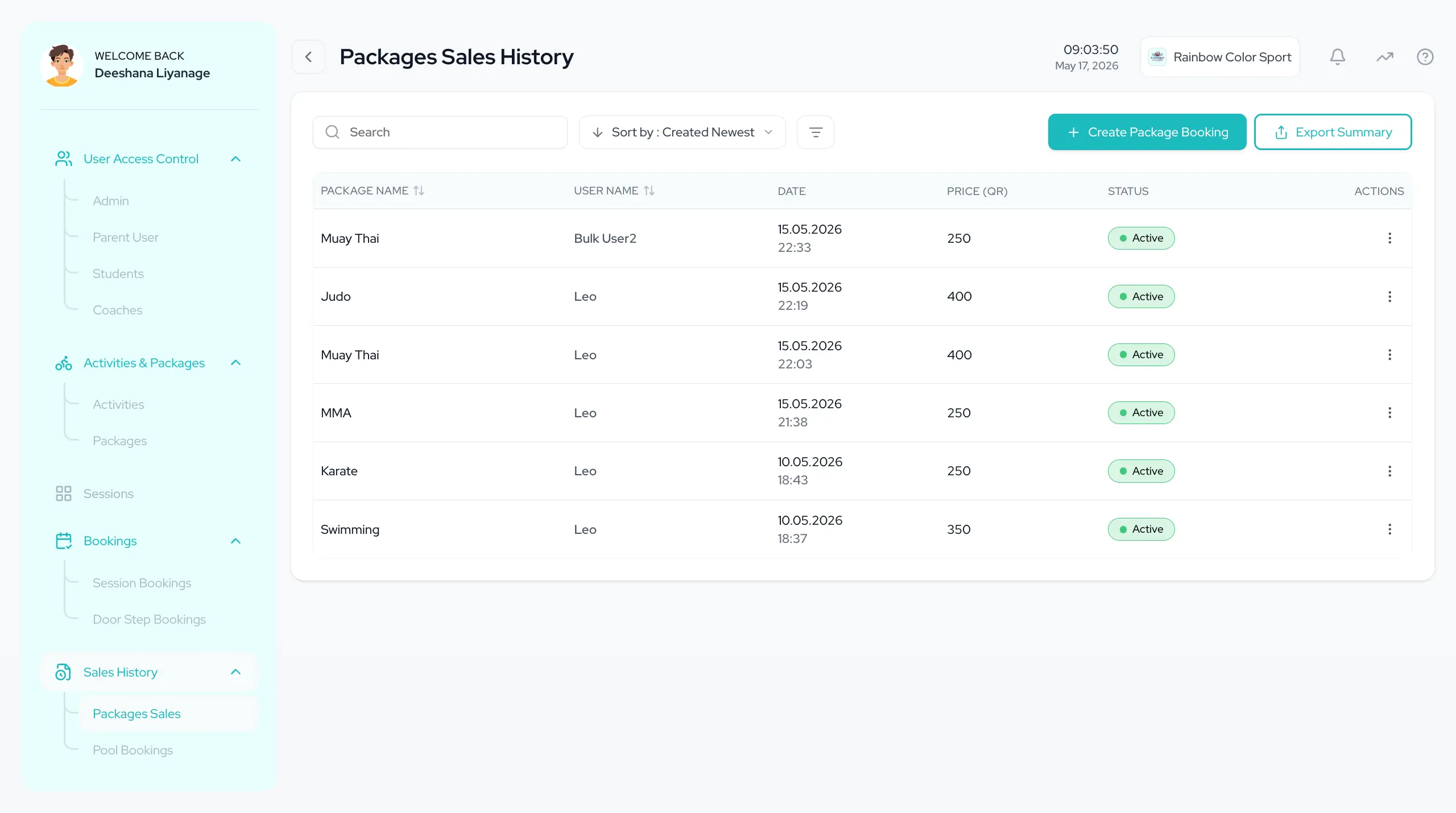Open actions menu for Swimming row
1456x813 pixels.
coord(1389,529)
